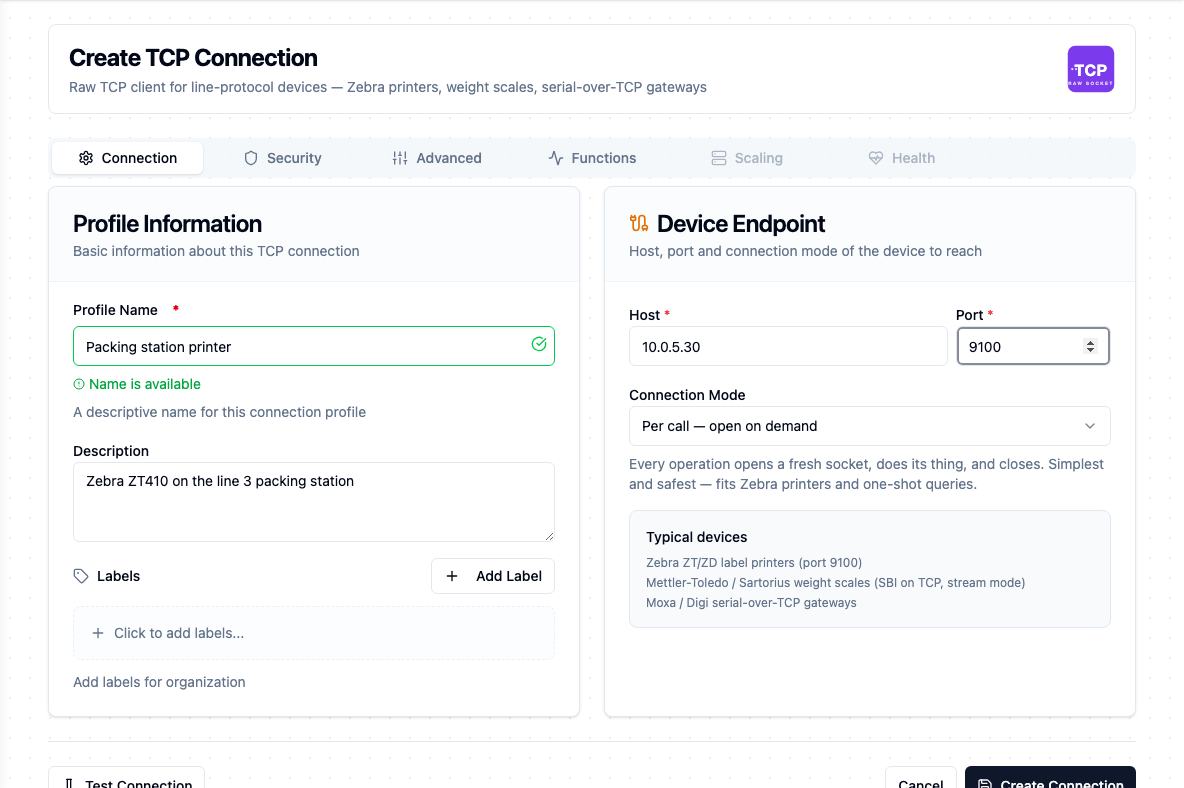Viewport: 1184px width, 788px height.
Task: Click the plus icon before Click to add labels
Action: pyautogui.click(x=97, y=633)
